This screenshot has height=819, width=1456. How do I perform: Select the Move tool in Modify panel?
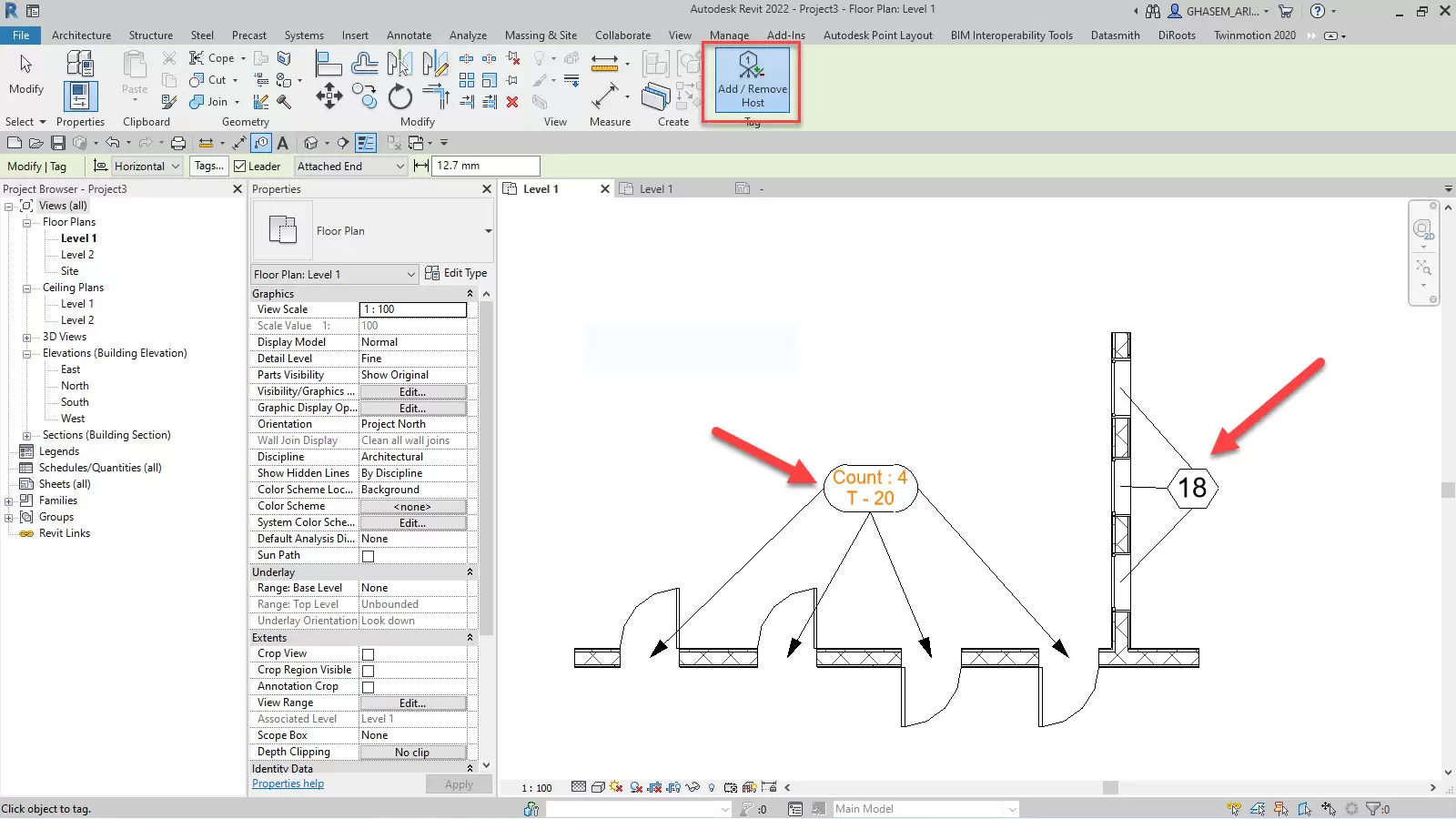click(x=329, y=96)
